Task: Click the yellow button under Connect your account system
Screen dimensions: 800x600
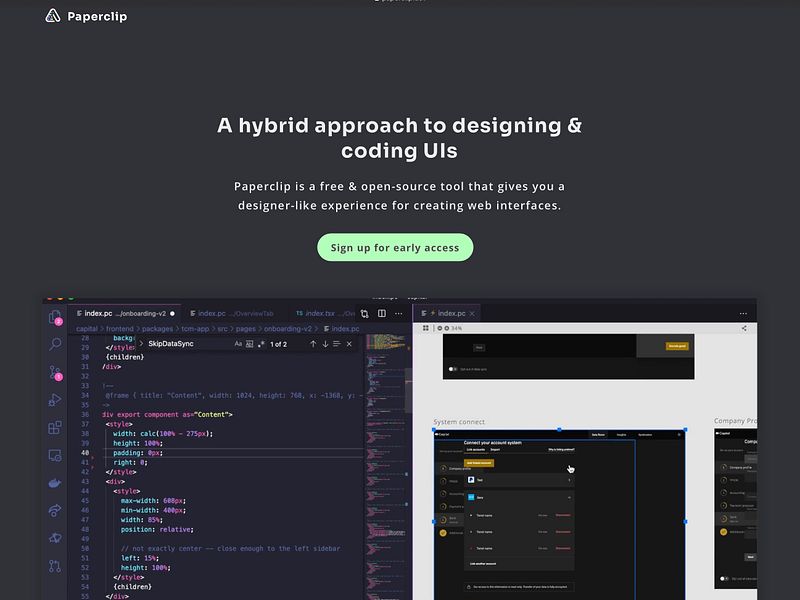Action: tap(479, 463)
